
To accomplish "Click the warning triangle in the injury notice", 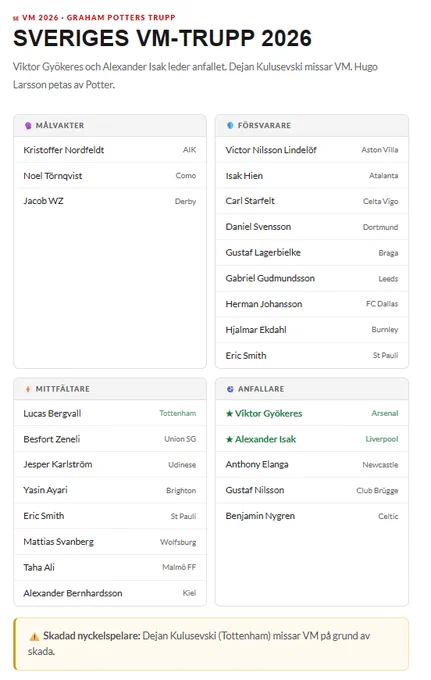I will pyautogui.click(x=34, y=637).
